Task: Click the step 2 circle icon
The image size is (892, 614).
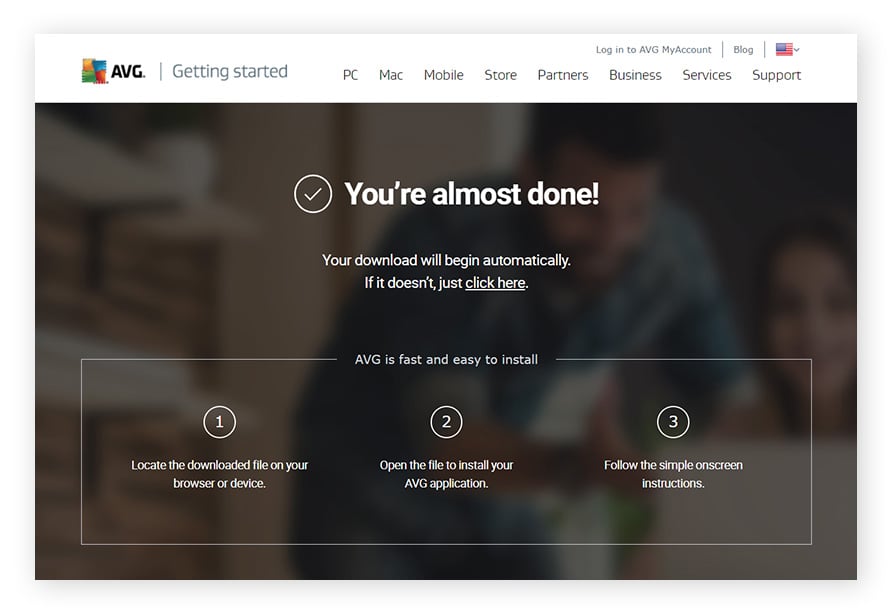Action: pyautogui.click(x=447, y=422)
